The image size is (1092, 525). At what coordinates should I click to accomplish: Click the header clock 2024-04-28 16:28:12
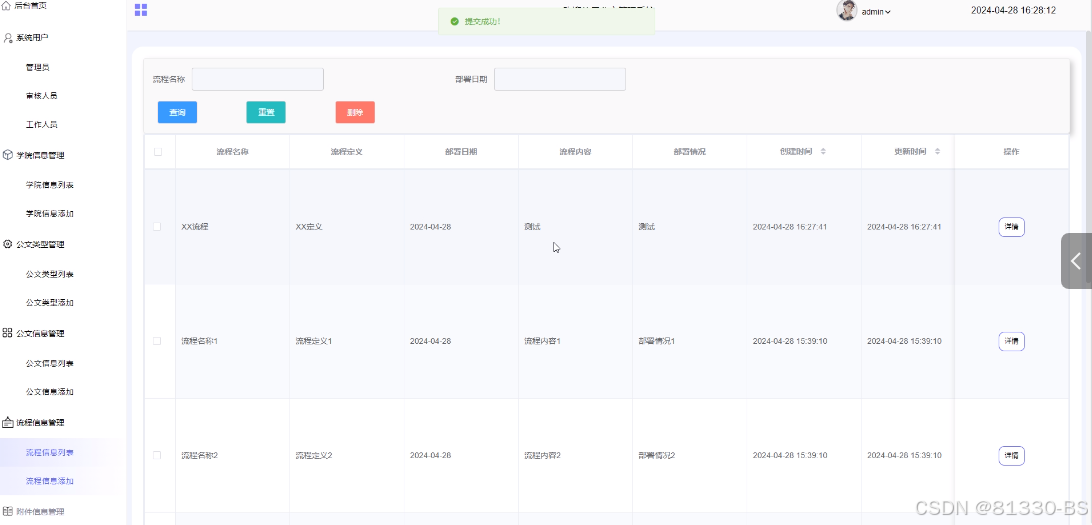(x=1013, y=10)
